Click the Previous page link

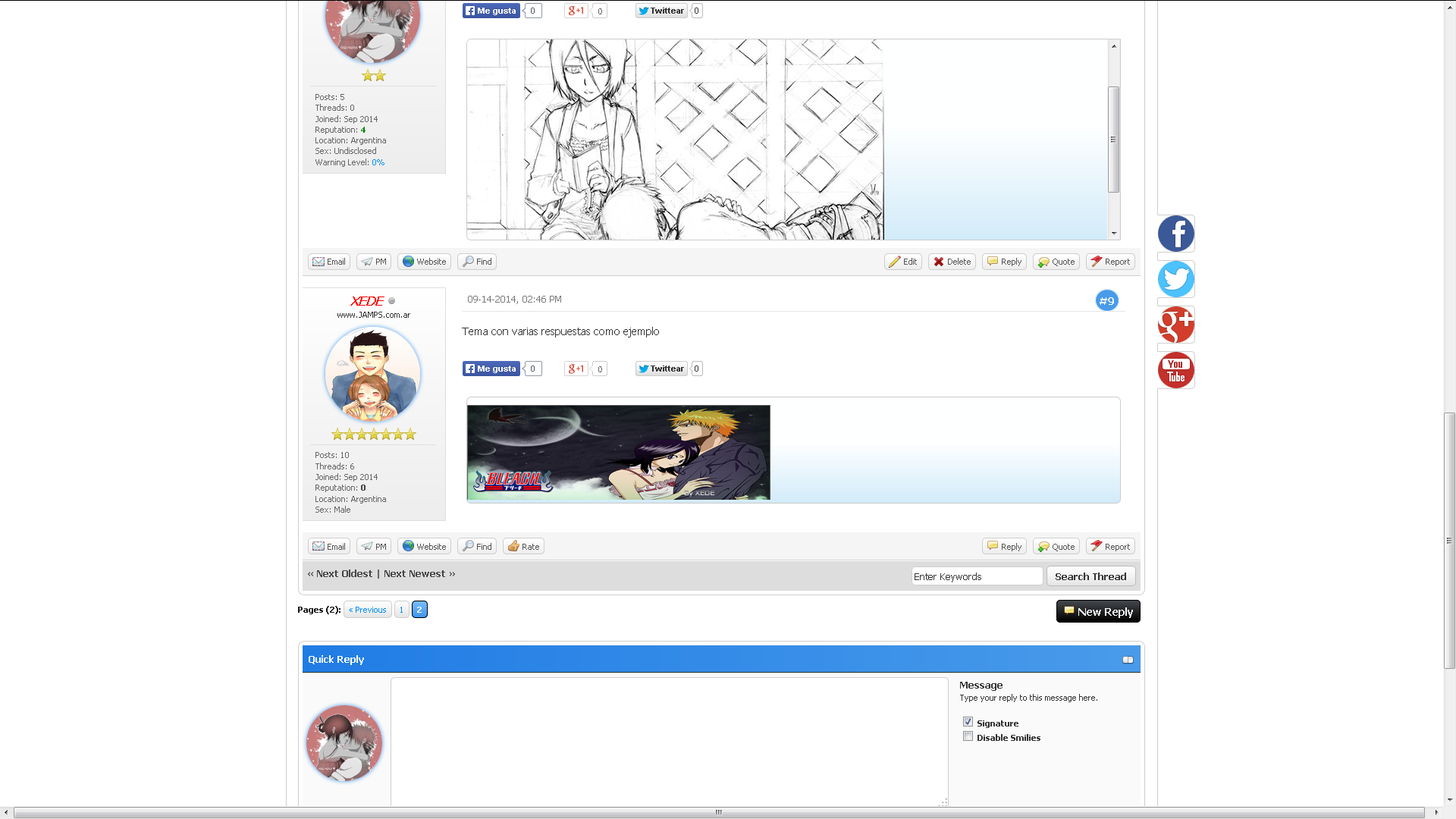(368, 610)
